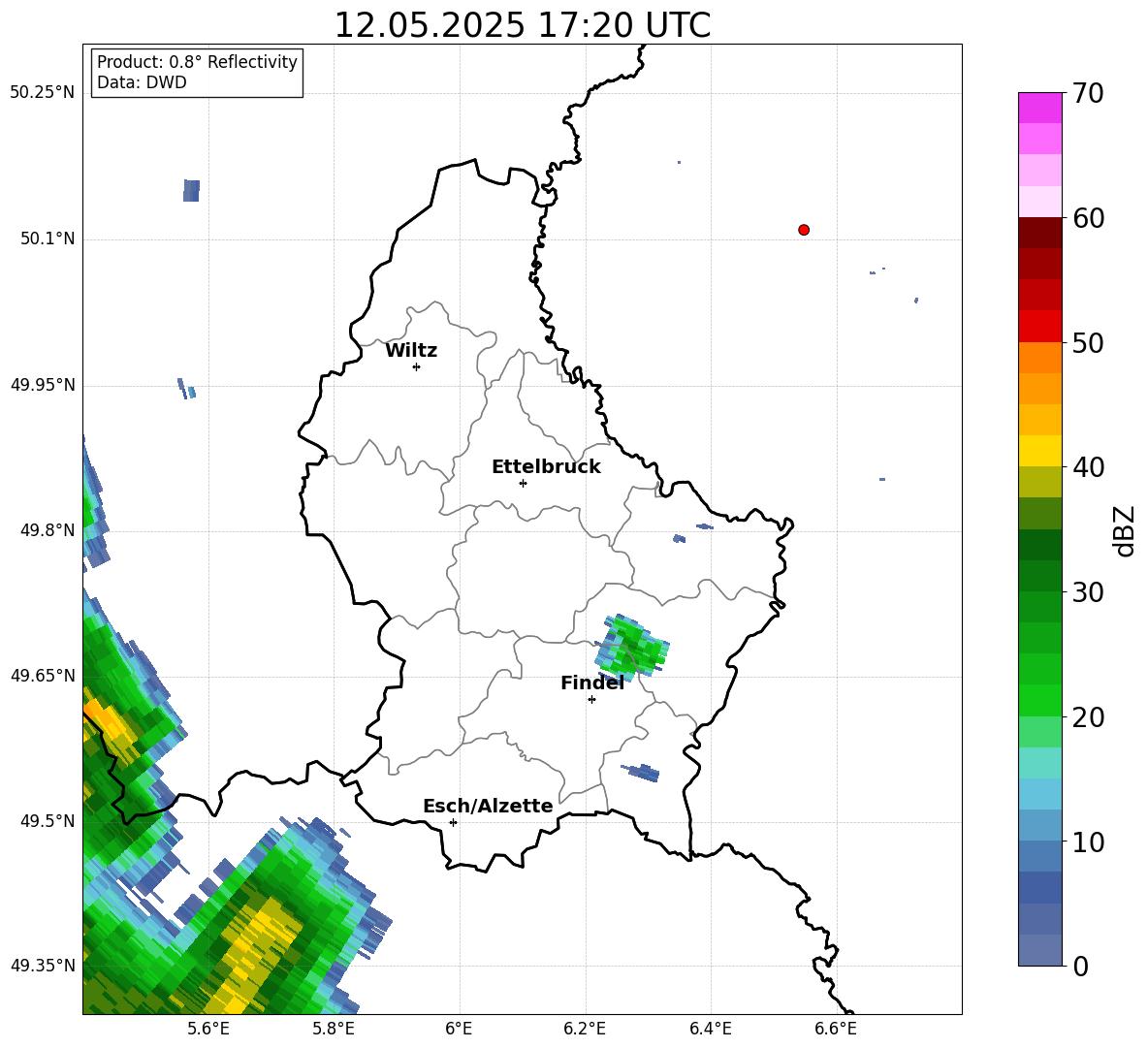Screen dimensions: 1148x1048
Task: Click the Wiltz city label
Action: (x=411, y=351)
